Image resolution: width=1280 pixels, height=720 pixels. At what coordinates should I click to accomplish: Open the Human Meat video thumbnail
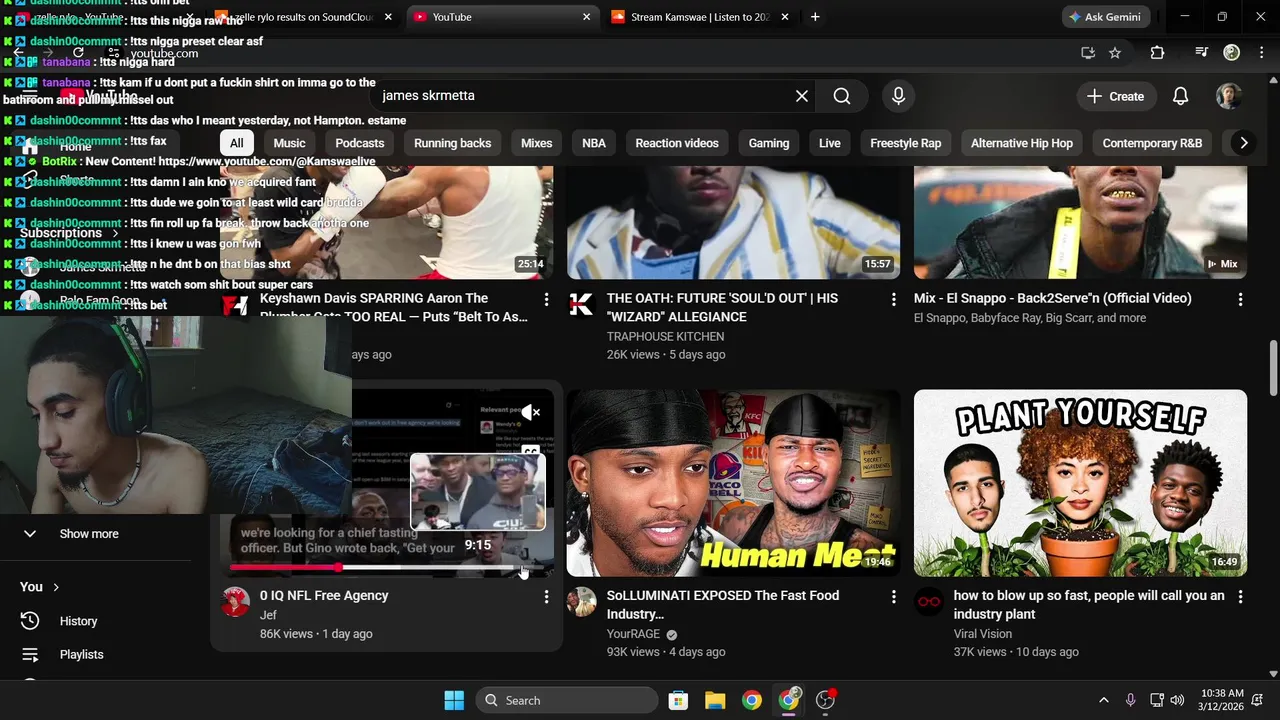pyautogui.click(x=733, y=483)
